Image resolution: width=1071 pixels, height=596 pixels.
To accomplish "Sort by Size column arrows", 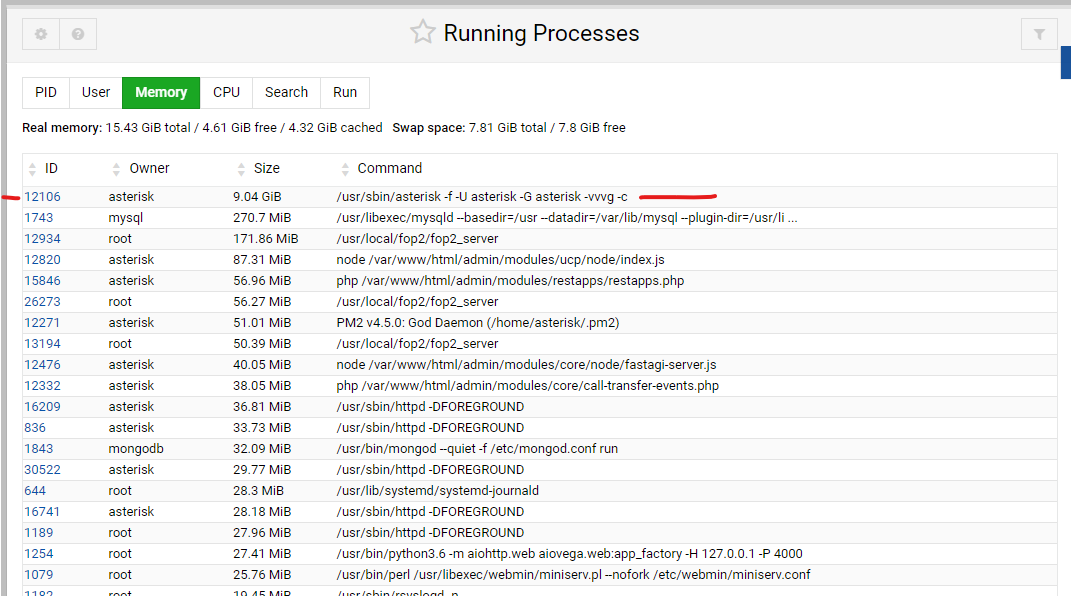I will pos(241,169).
